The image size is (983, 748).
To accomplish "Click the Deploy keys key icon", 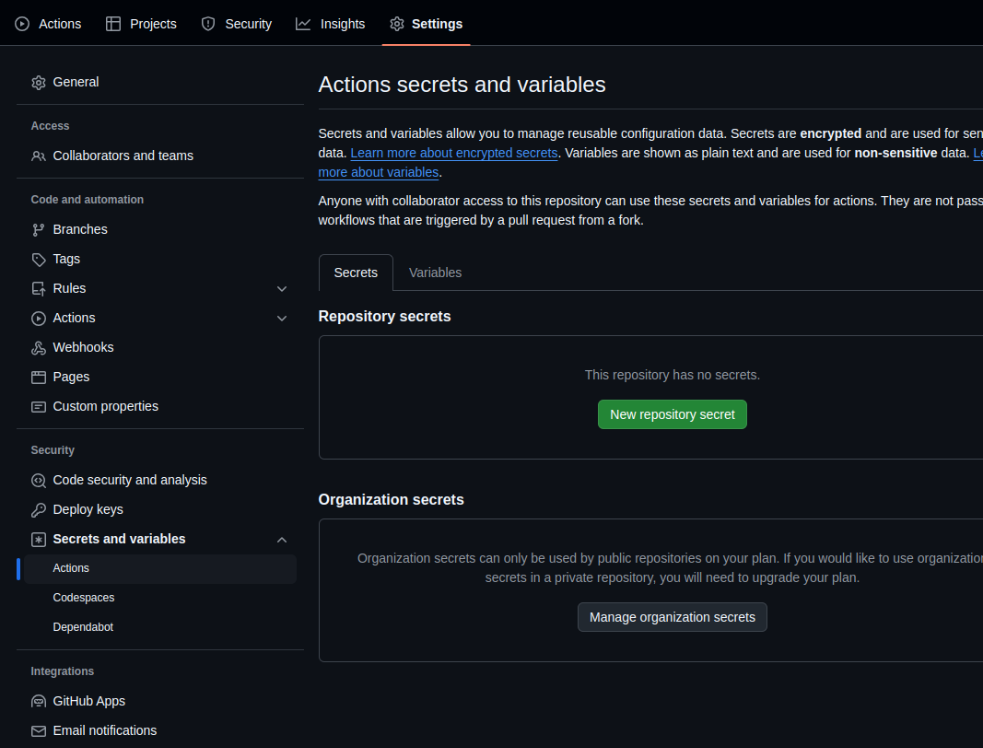I will point(38,510).
